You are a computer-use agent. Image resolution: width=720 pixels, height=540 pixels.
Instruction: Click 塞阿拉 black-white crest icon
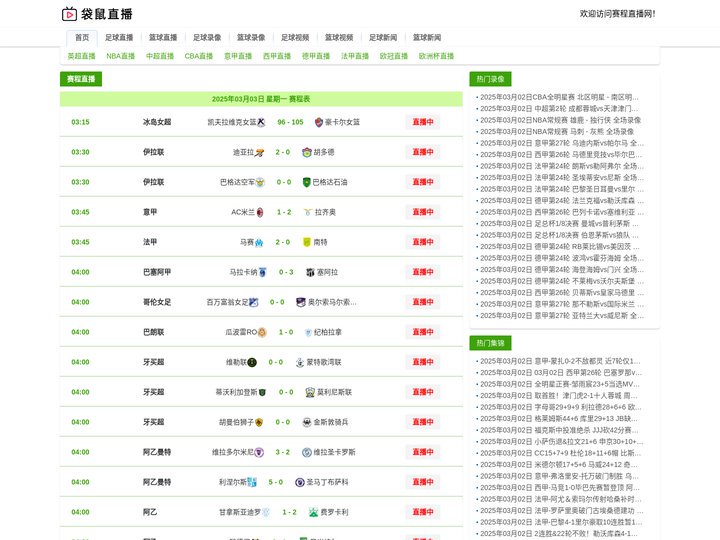[x=310, y=272]
